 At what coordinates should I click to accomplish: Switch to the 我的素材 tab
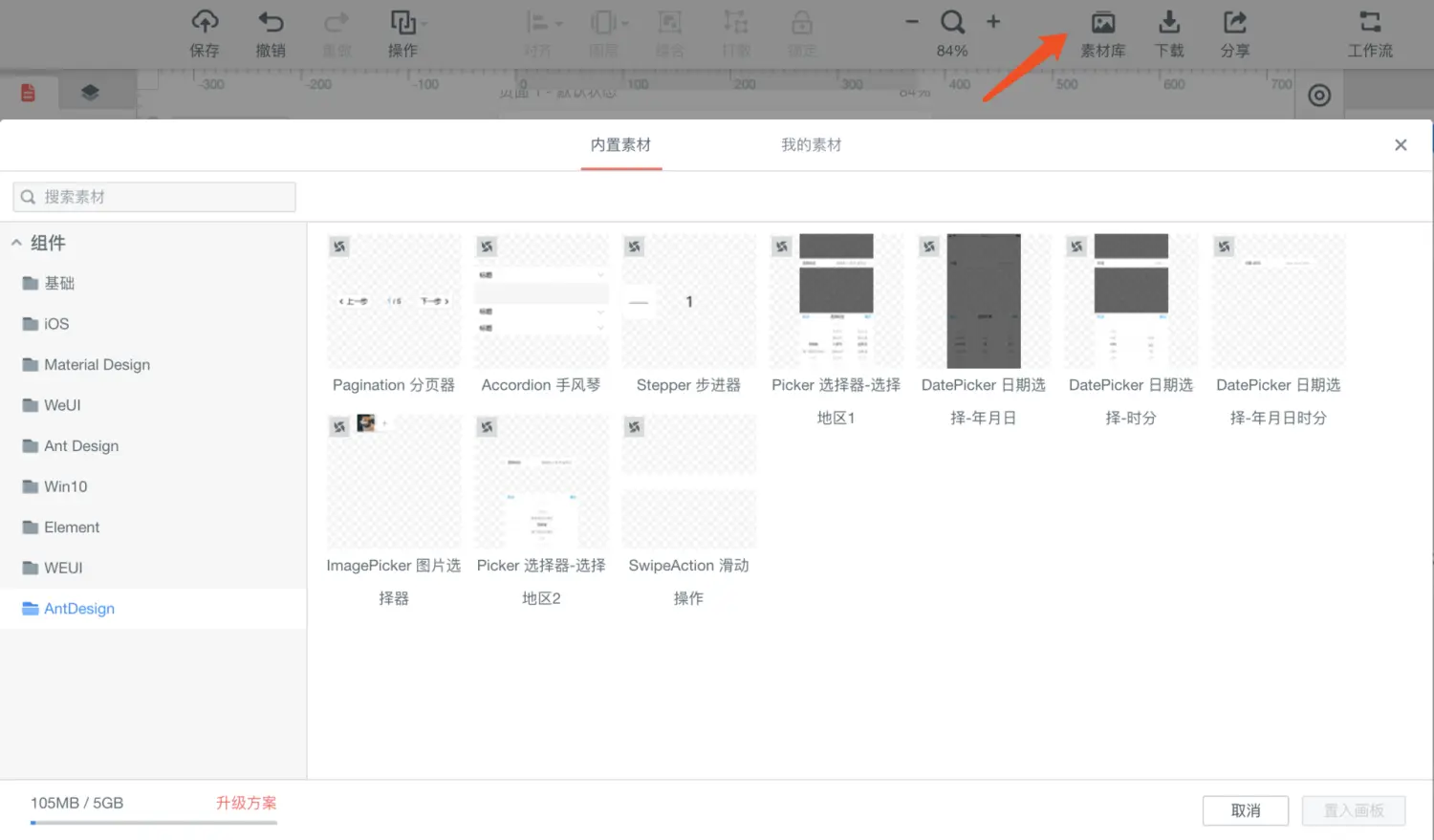point(811,144)
